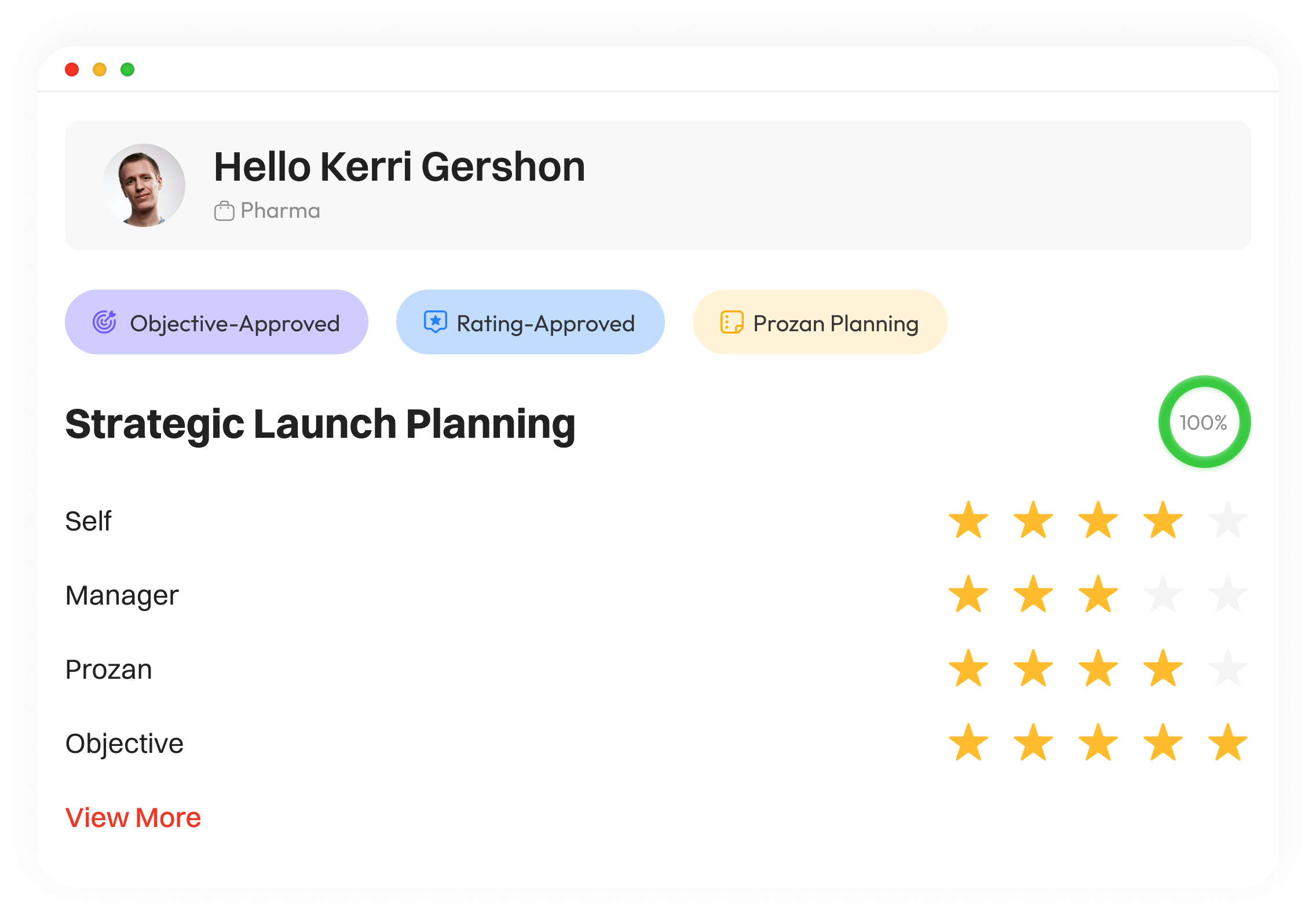Click the 100% progress ring
Screen dimensions: 1316x915
[x=1204, y=422]
